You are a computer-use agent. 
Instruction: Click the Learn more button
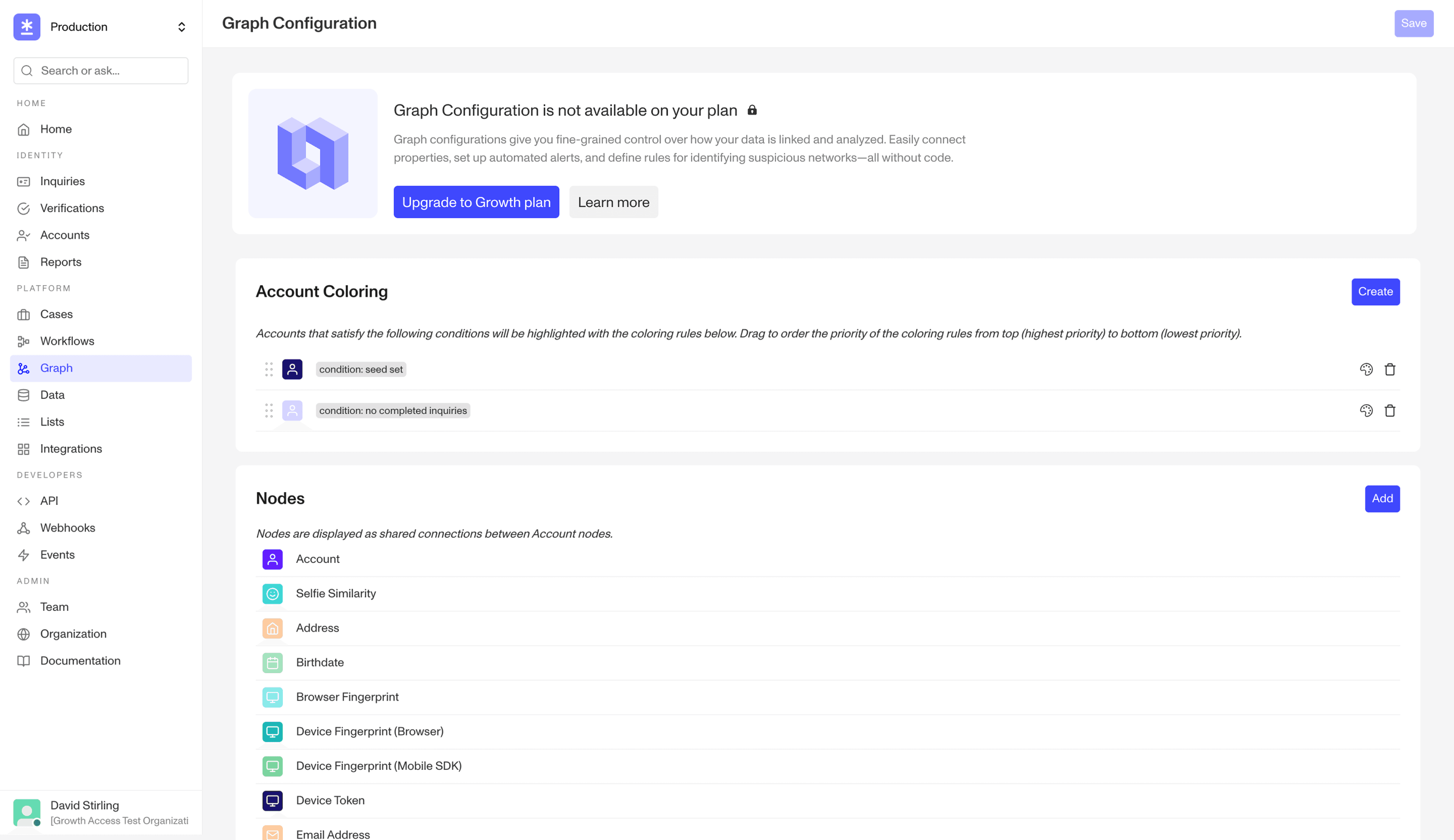click(x=613, y=202)
